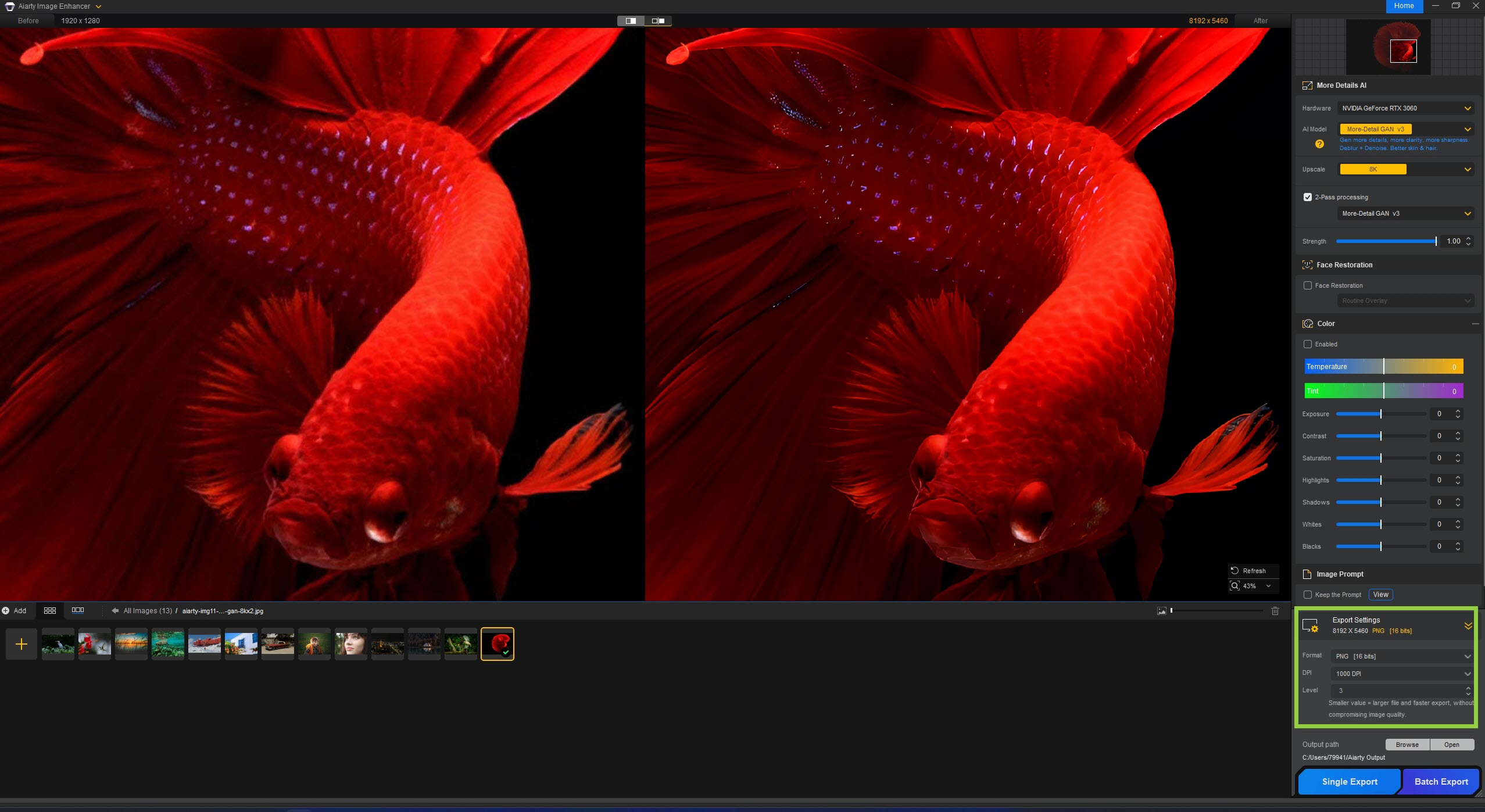
Task: Click the trash delete icon in image strip
Action: [x=1275, y=611]
